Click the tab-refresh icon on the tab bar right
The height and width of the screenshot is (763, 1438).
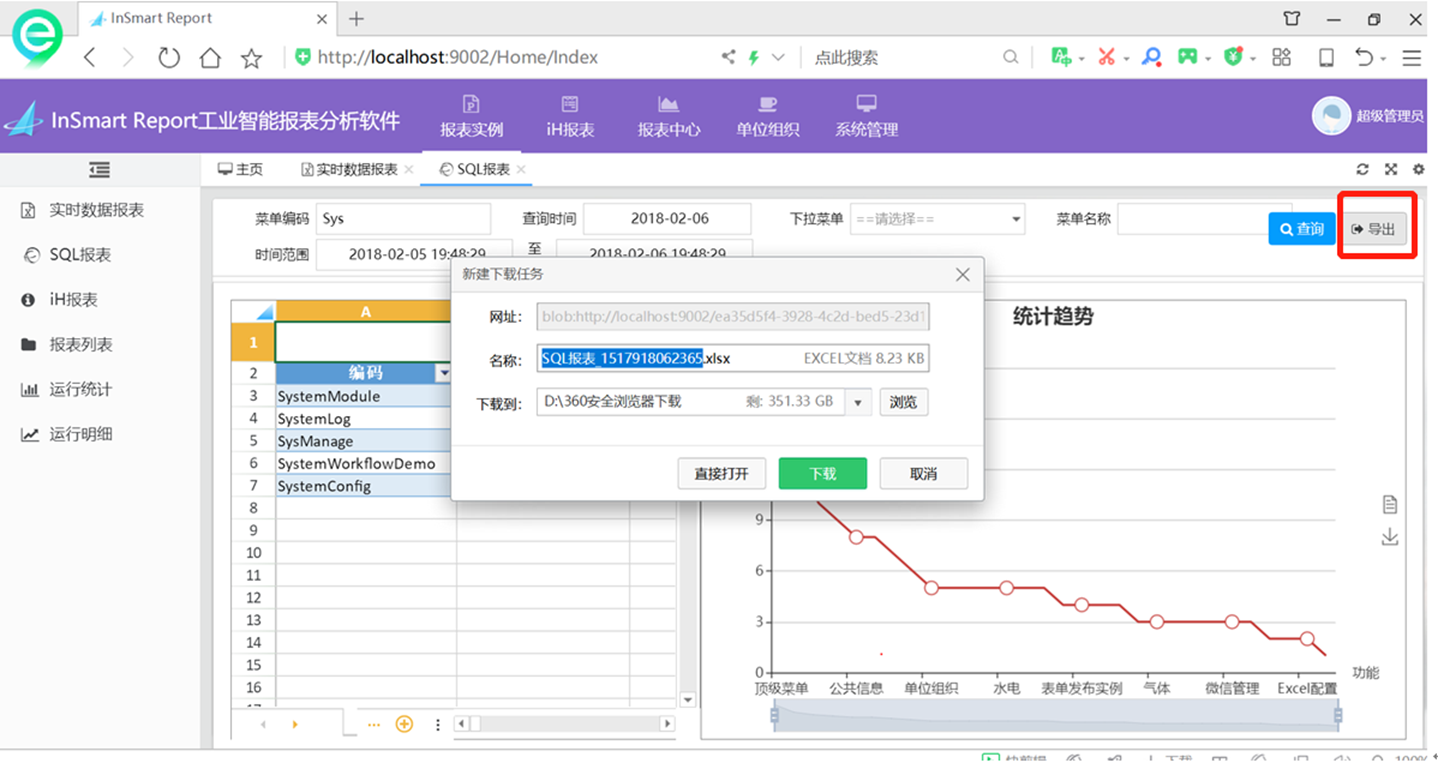point(1362,170)
